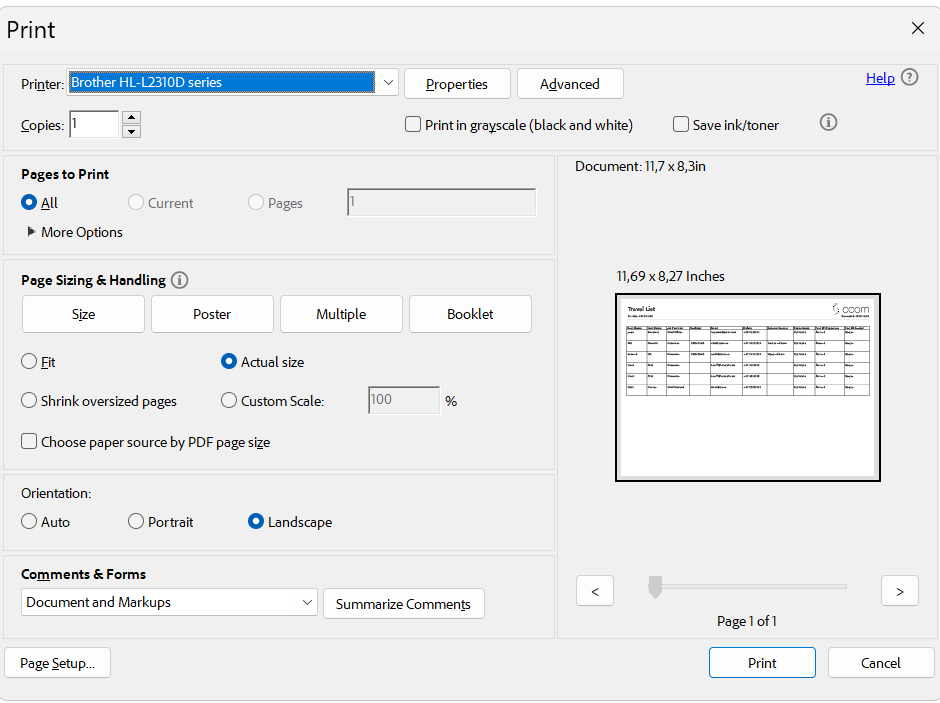This screenshot has width=940, height=703.
Task: Enable Save ink/toner checkbox
Action: pos(680,124)
